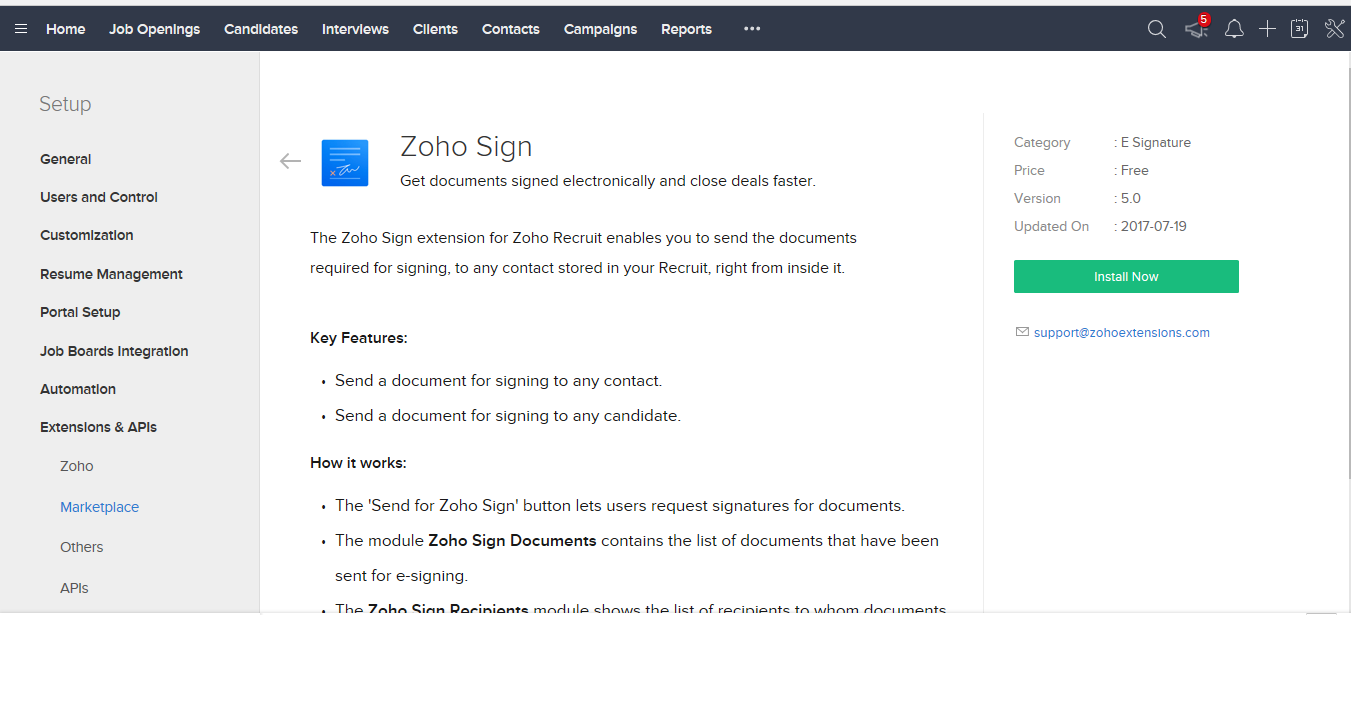
Task: Open the Interviews tab
Action: pos(355,29)
